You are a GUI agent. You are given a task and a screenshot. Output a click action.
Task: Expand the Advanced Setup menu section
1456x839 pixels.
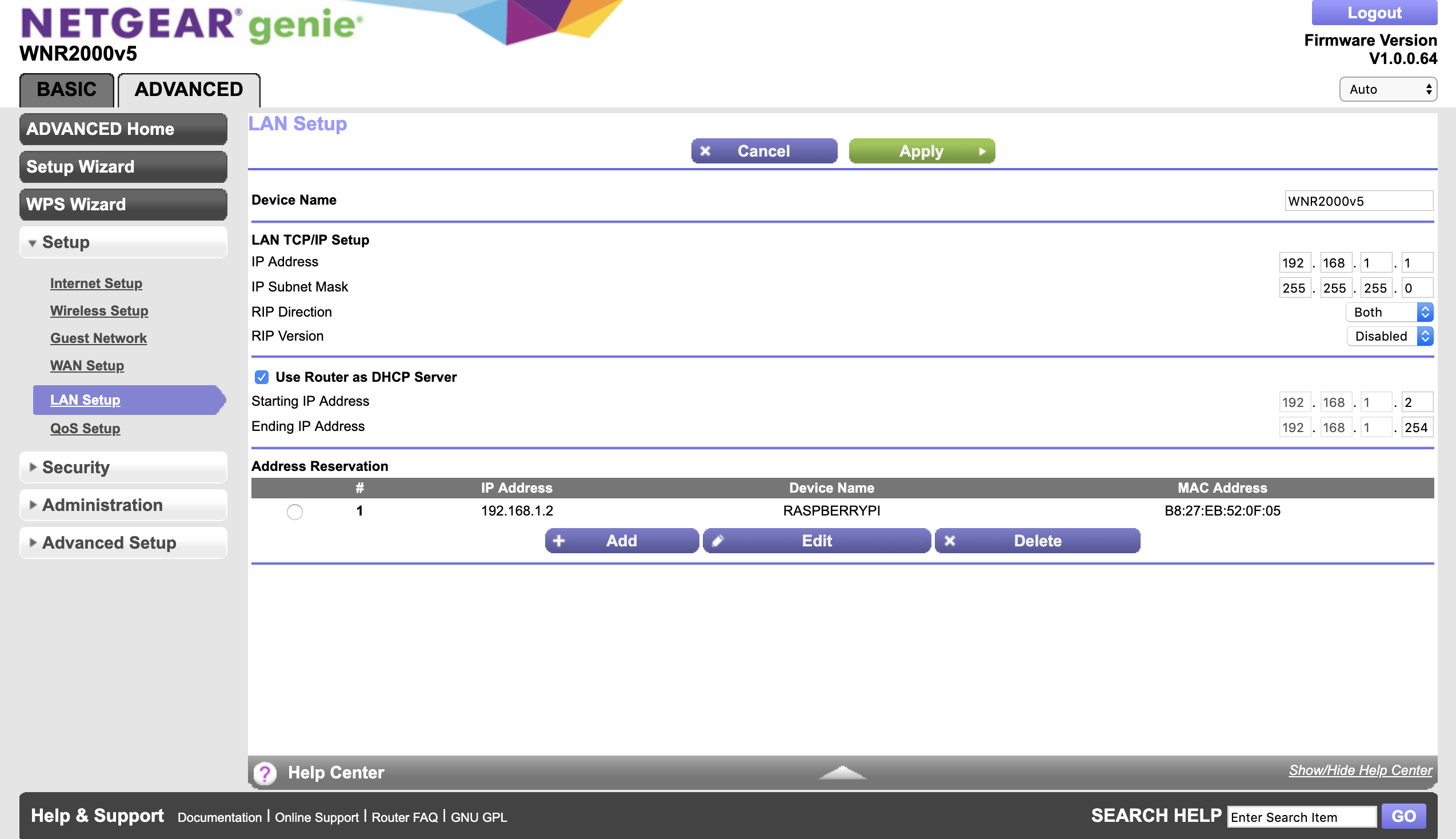pos(123,543)
